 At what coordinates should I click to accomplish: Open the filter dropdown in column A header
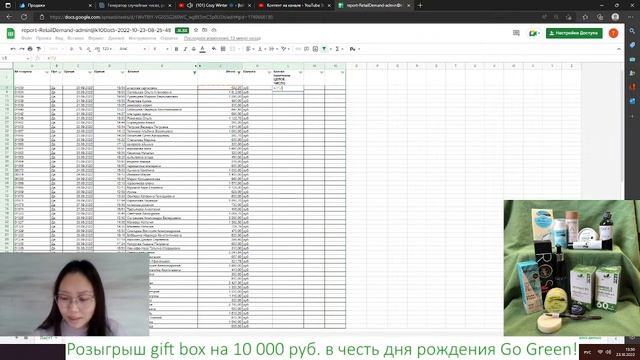pos(47,72)
